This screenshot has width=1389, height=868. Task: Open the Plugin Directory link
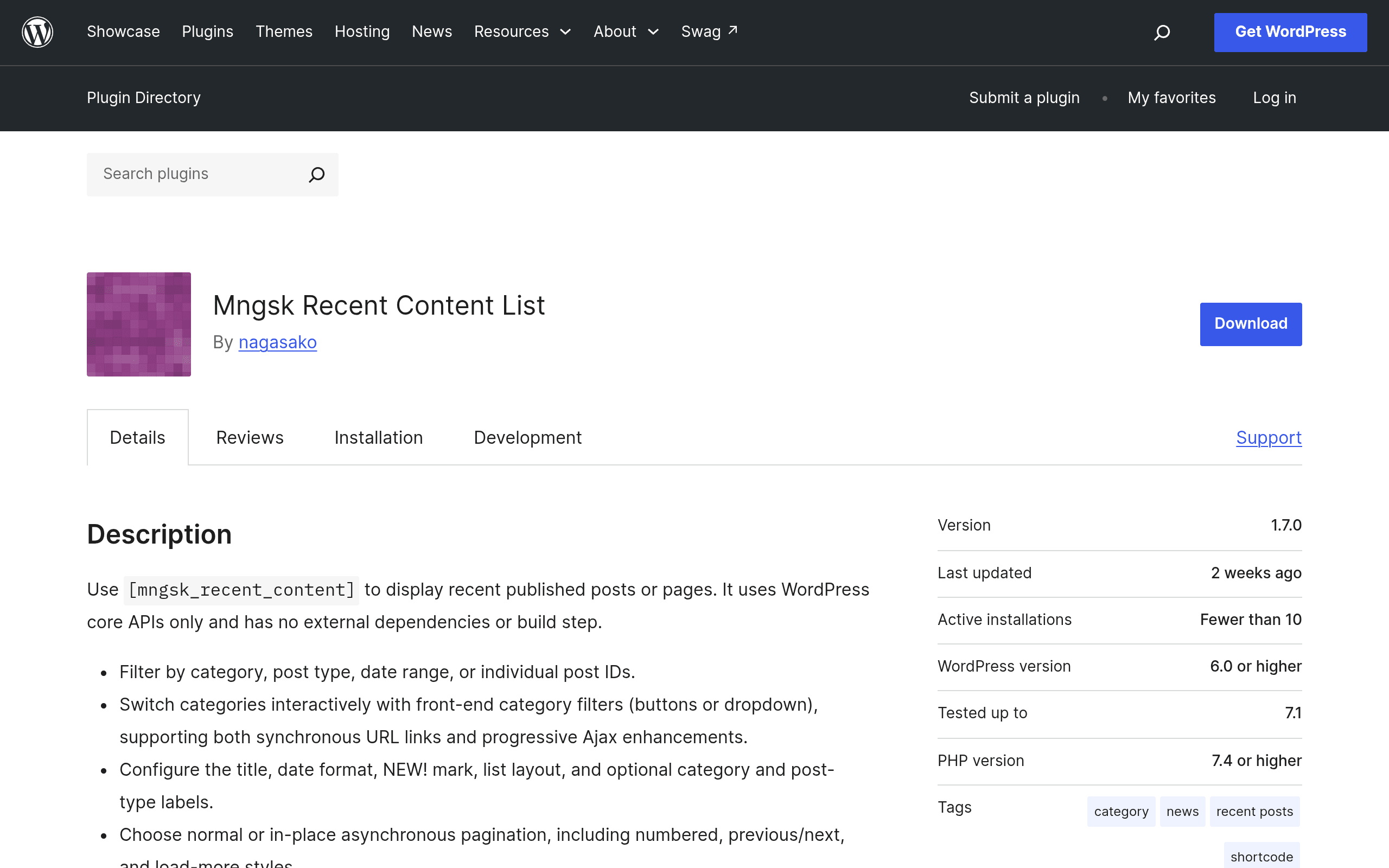pyautogui.click(x=143, y=98)
